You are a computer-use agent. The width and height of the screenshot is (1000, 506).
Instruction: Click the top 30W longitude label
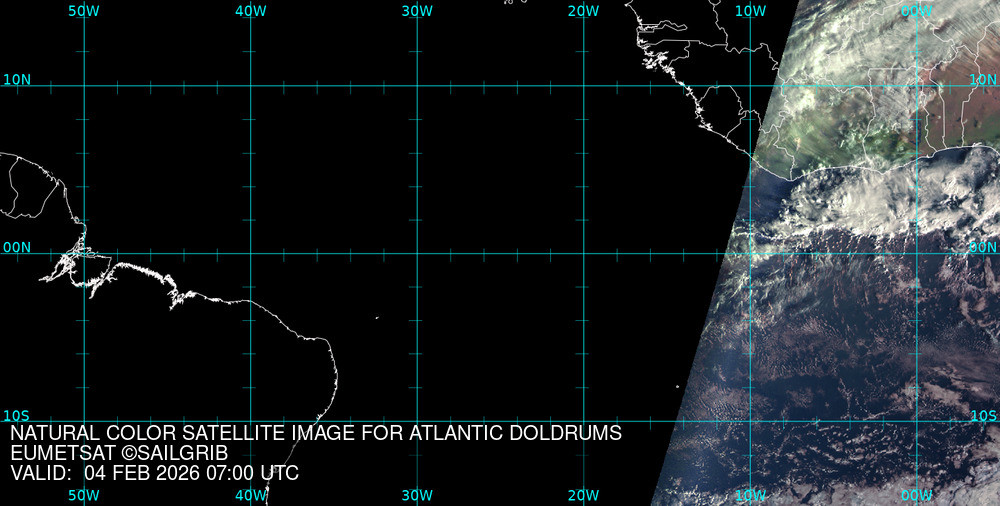[416, 11]
